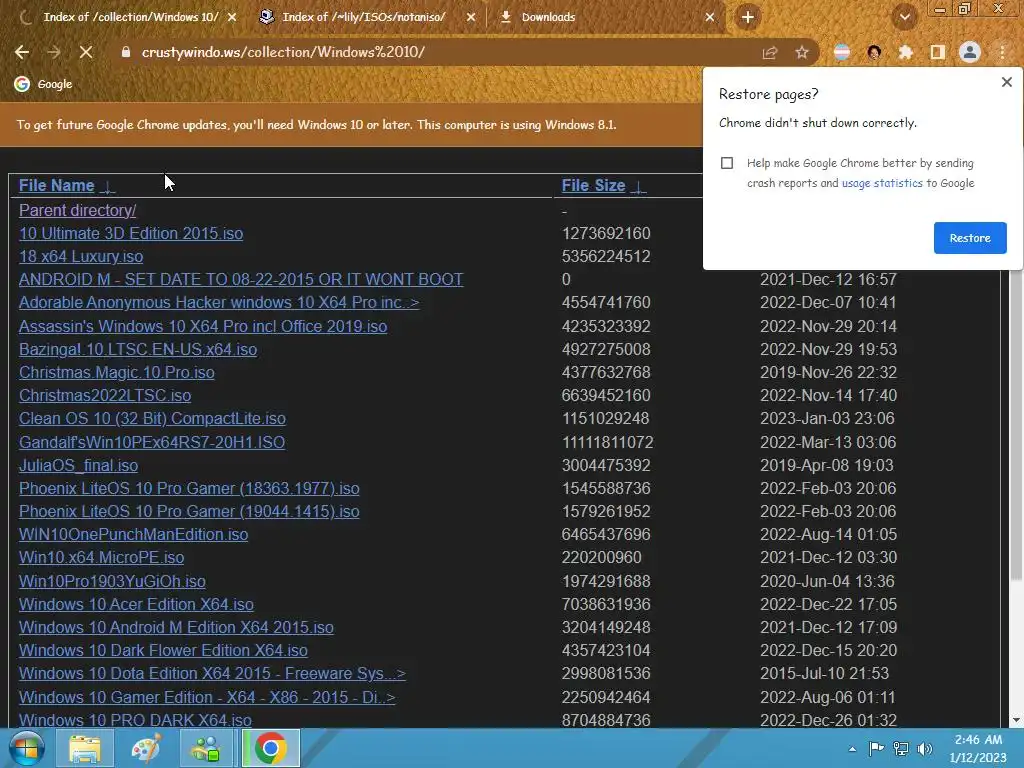Open the Win10.x64.MicroPE.iso link
This screenshot has width=1024, height=768.
coord(101,557)
